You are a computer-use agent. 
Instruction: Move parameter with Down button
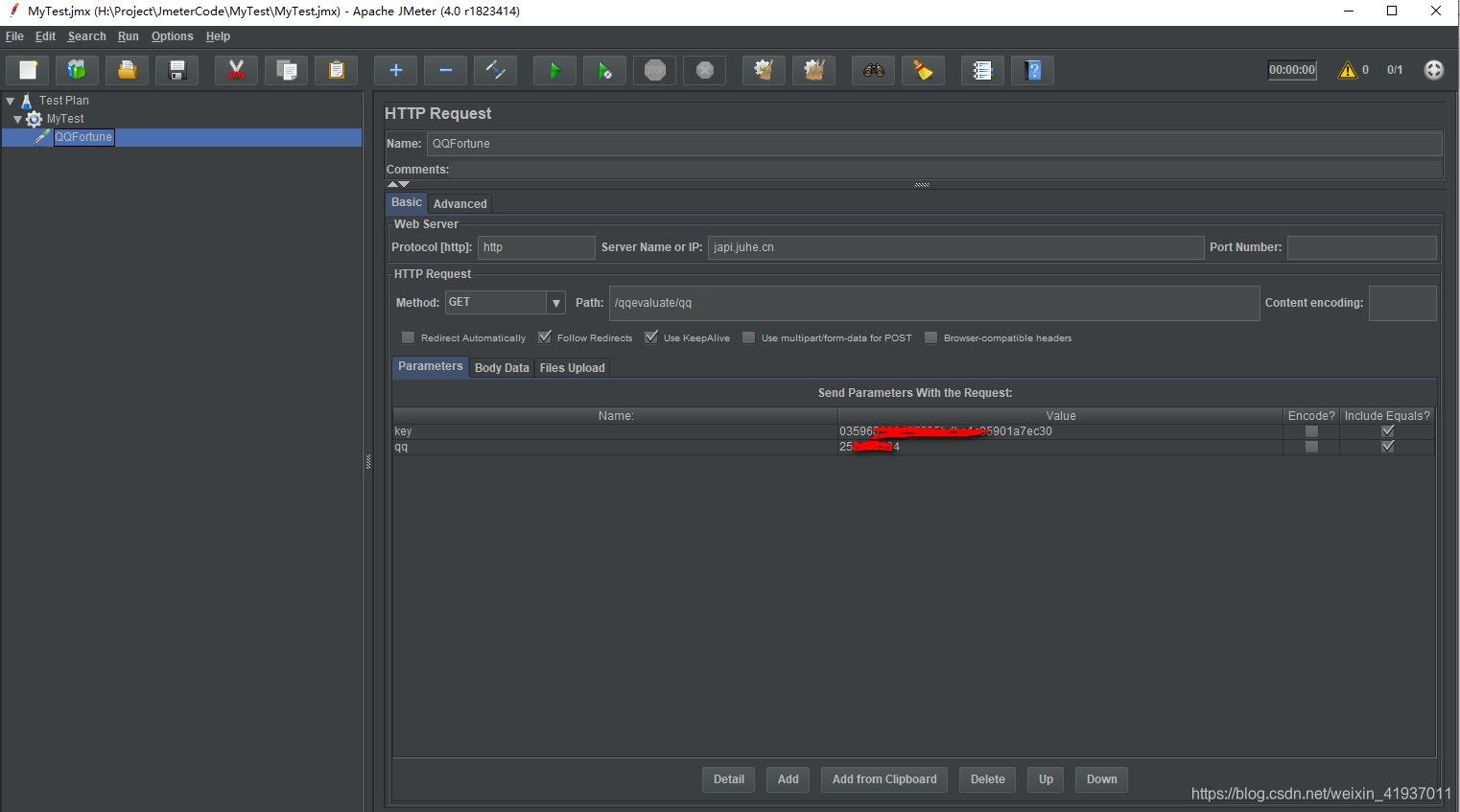pyautogui.click(x=1101, y=779)
